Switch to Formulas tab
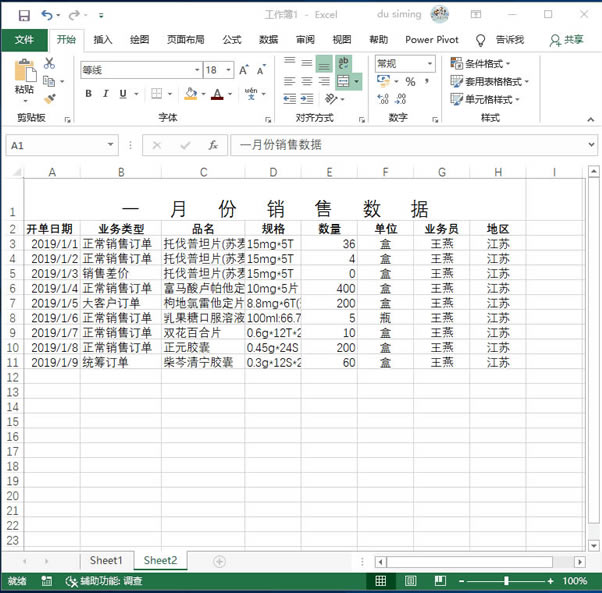The width and height of the screenshot is (602, 593). (232, 40)
